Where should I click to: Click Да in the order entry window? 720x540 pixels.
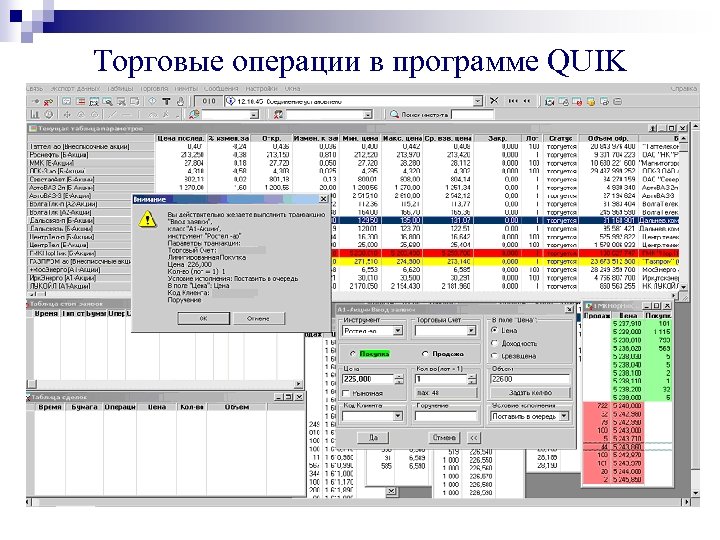(373, 438)
